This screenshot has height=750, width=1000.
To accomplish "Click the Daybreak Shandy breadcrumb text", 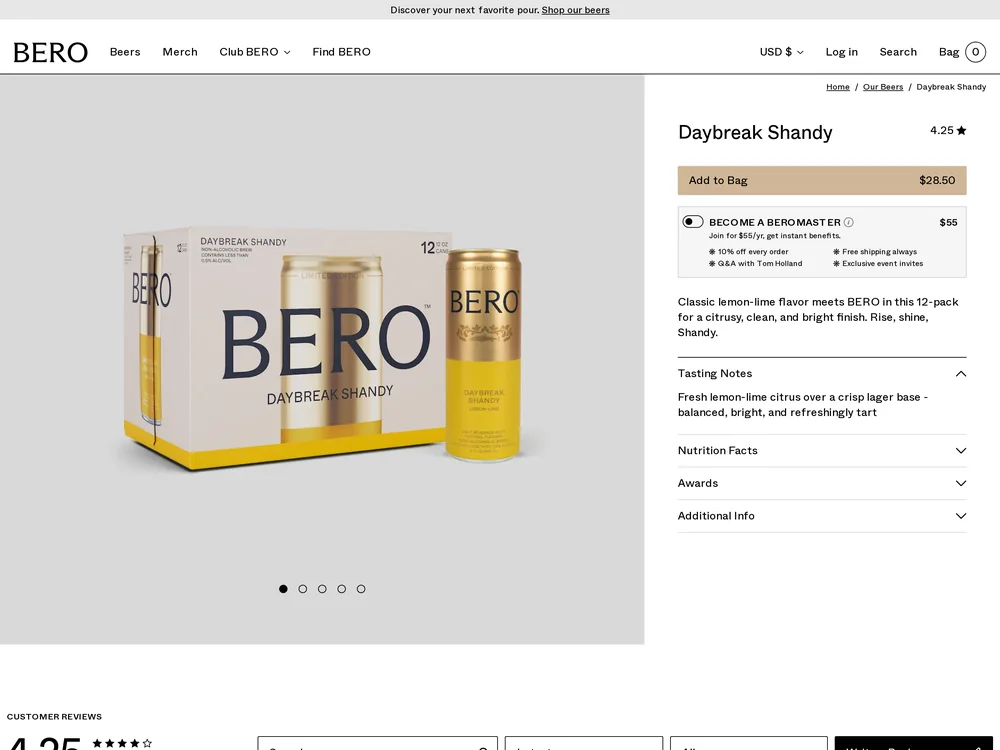I will pyautogui.click(x=951, y=87).
